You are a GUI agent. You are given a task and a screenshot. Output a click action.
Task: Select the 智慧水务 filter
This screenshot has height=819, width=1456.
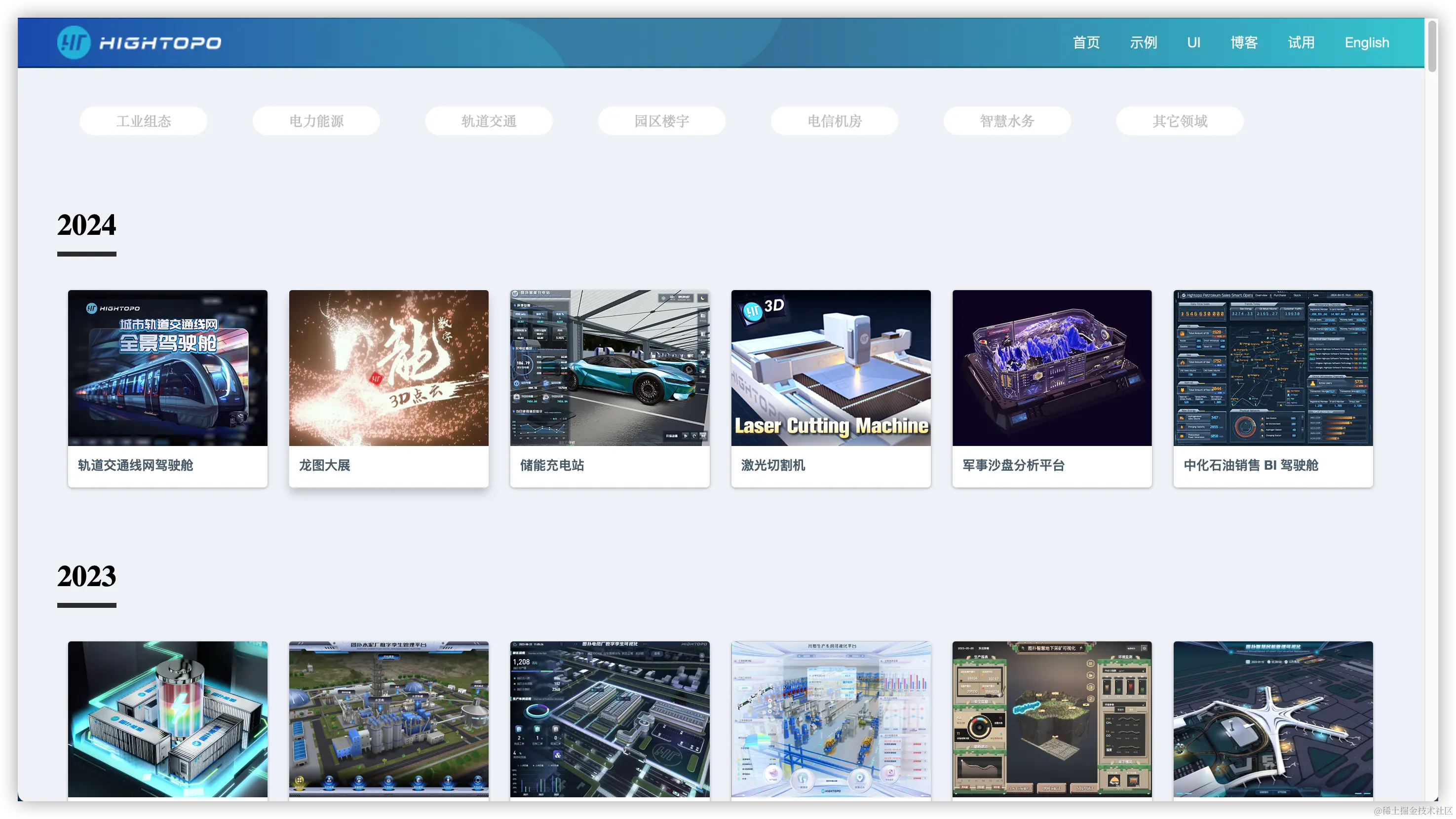(x=1007, y=121)
